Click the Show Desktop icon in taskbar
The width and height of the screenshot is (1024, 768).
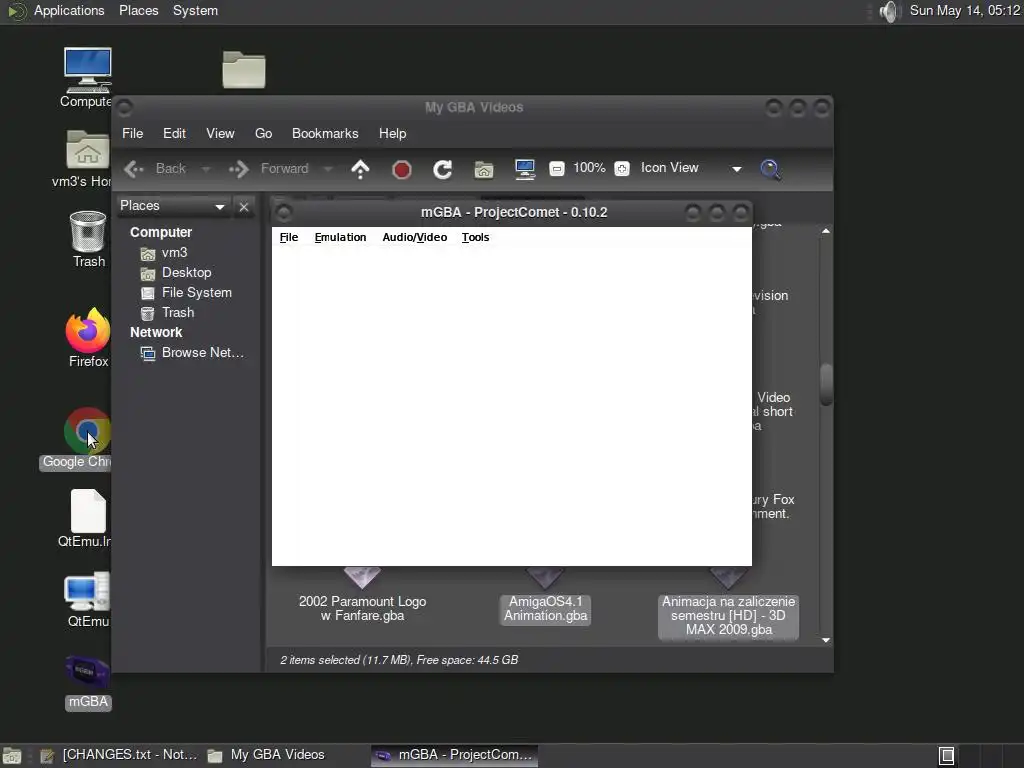pyautogui.click(x=12, y=756)
